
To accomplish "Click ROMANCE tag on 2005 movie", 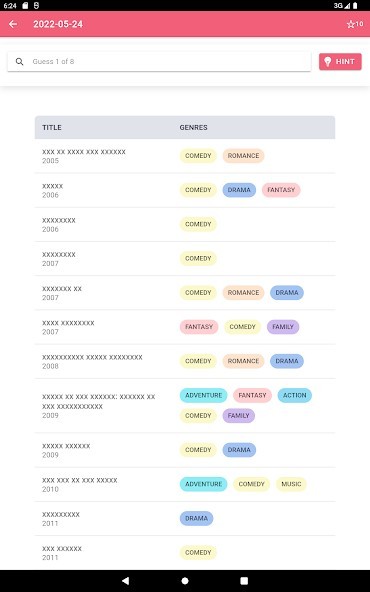I will pos(243,156).
